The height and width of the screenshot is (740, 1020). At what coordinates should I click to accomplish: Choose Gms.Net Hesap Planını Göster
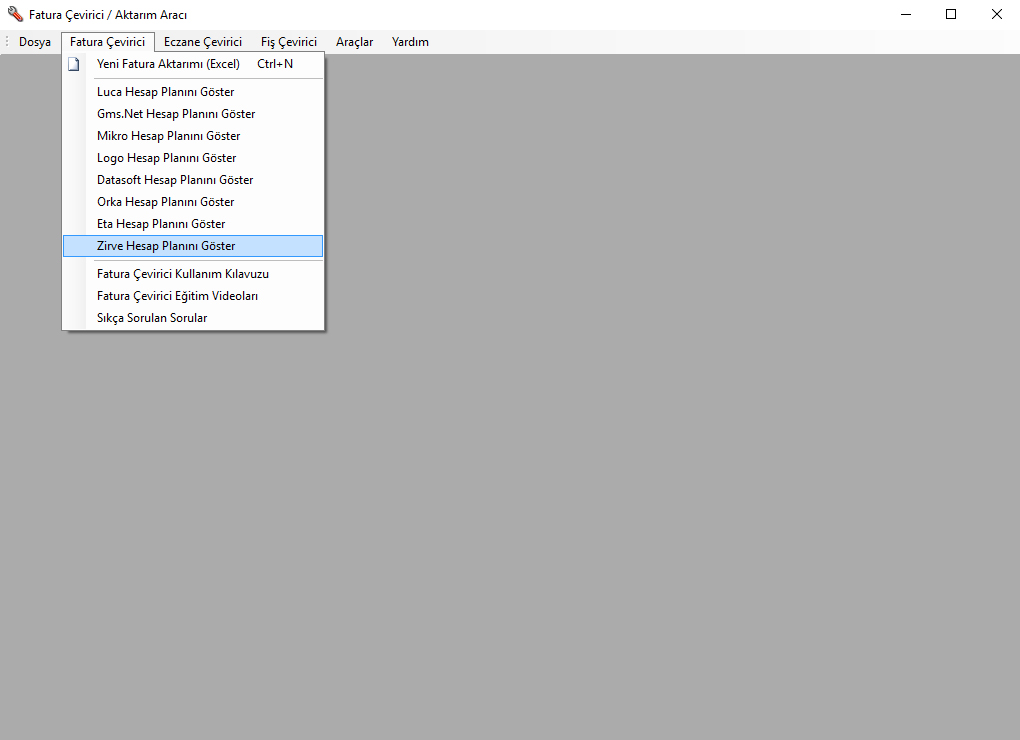193,114
